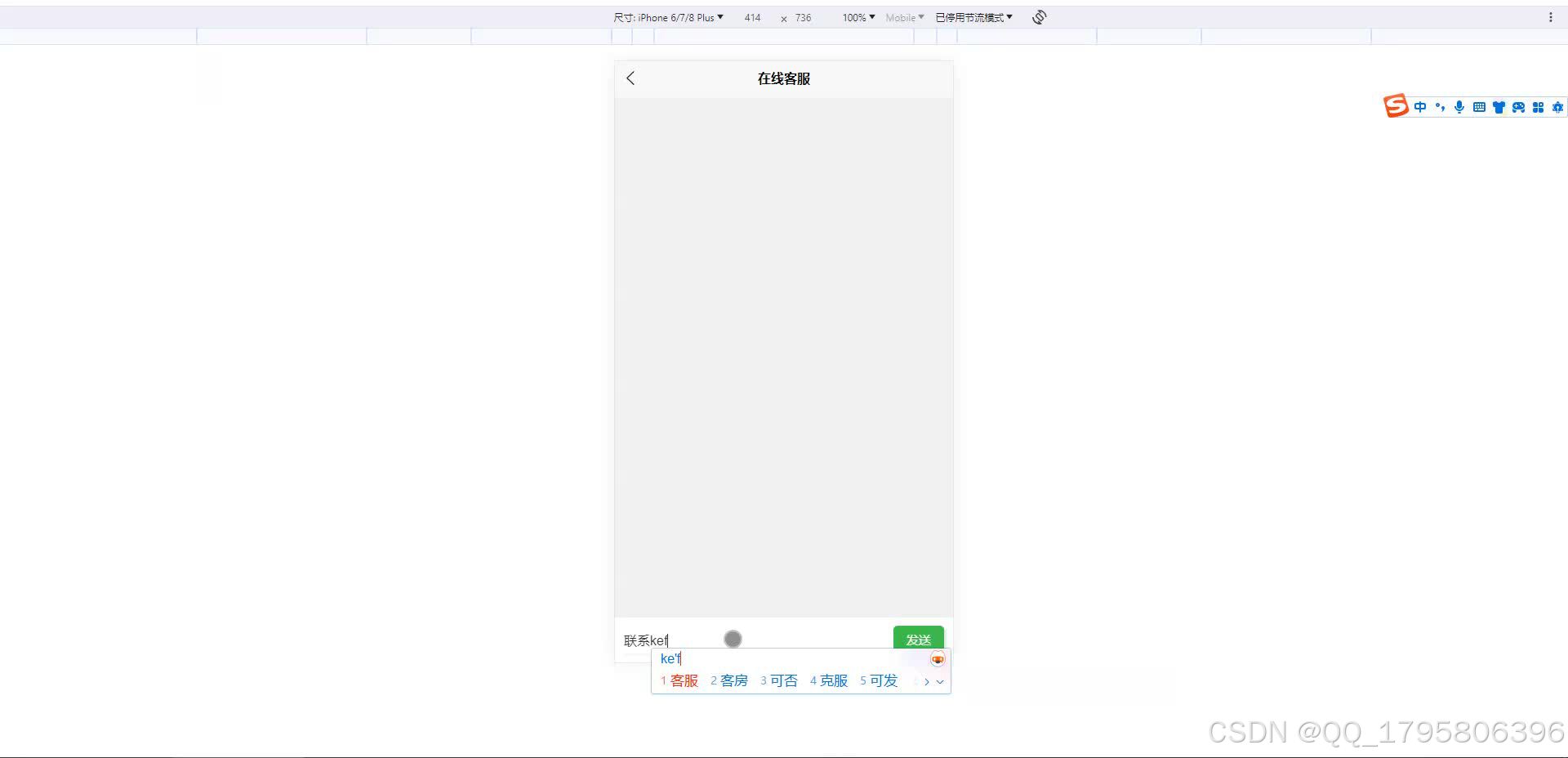
Task: Edit the viewport width value 414
Action: (x=752, y=17)
